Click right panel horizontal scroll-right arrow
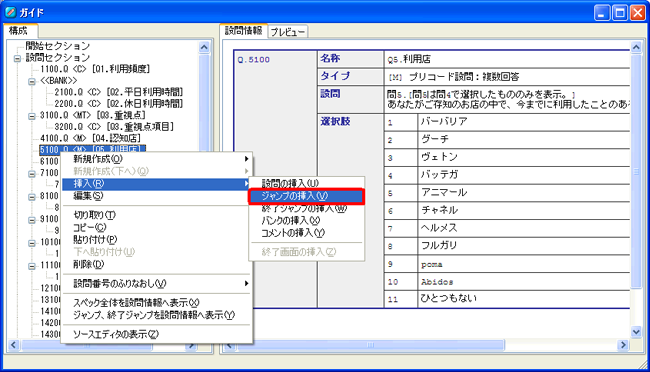This screenshot has width=650, height=372. [623, 345]
